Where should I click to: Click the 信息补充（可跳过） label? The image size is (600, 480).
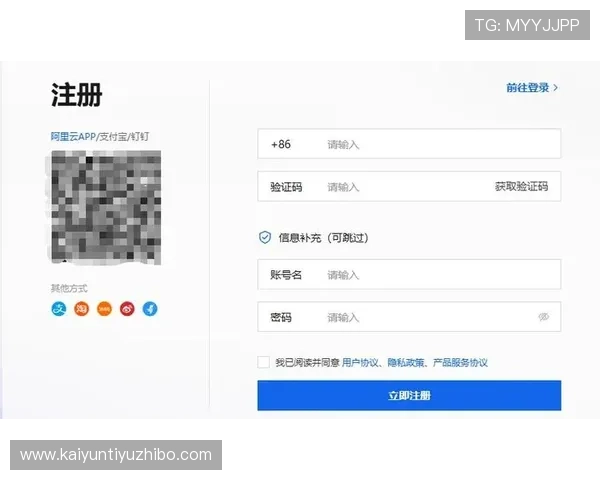323,238
